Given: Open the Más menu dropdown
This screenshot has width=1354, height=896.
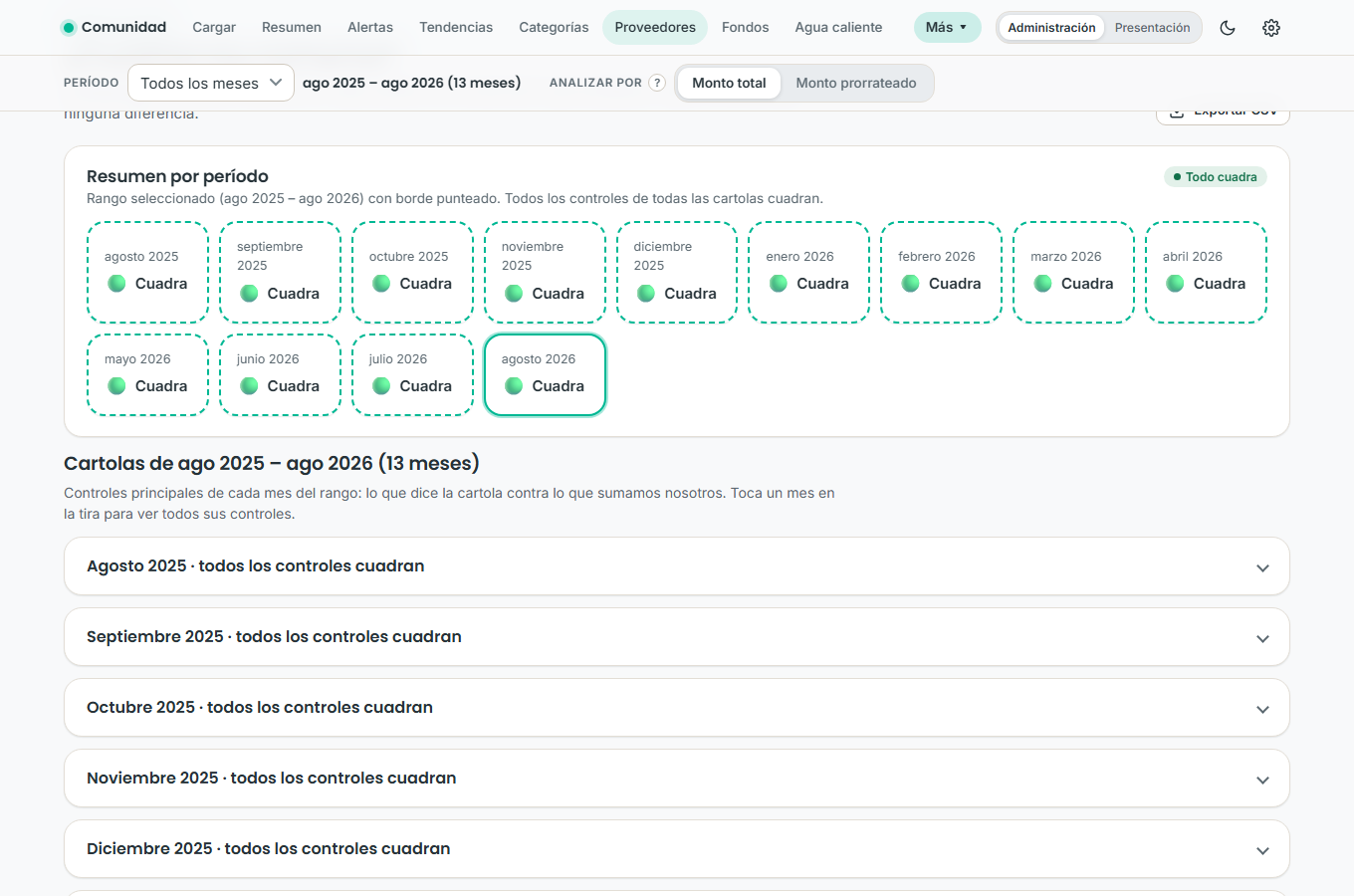Looking at the screenshot, I should [947, 27].
